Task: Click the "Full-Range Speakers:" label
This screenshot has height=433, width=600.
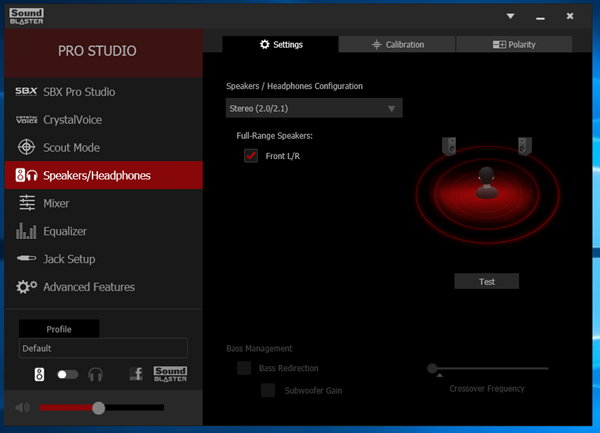Action: click(274, 136)
